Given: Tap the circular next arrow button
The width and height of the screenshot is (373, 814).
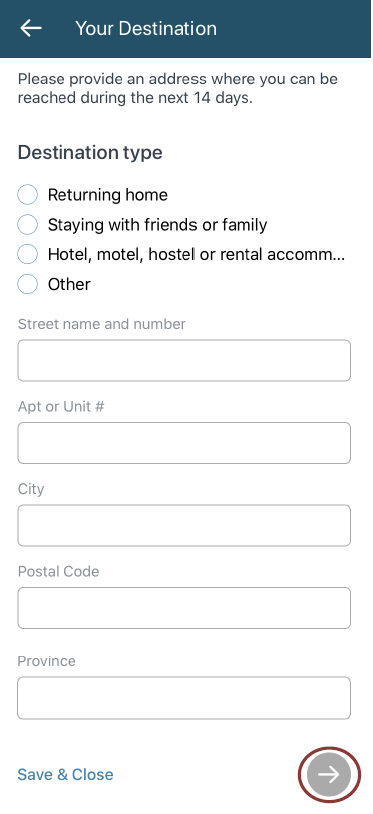Looking at the screenshot, I should (329, 775).
